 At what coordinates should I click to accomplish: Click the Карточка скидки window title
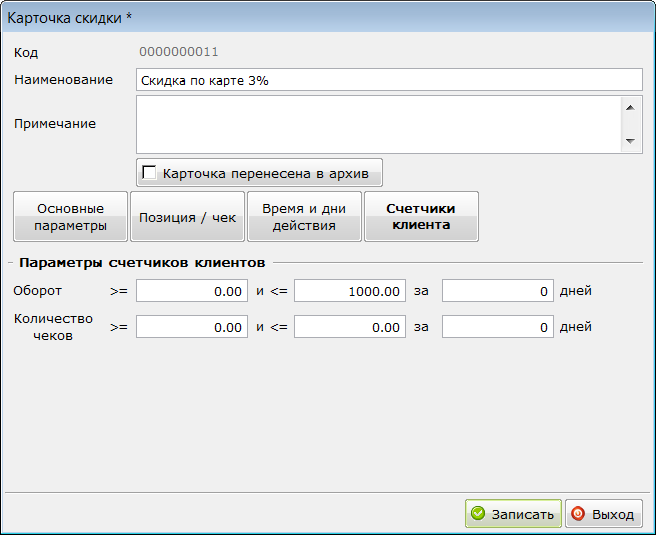69,18
